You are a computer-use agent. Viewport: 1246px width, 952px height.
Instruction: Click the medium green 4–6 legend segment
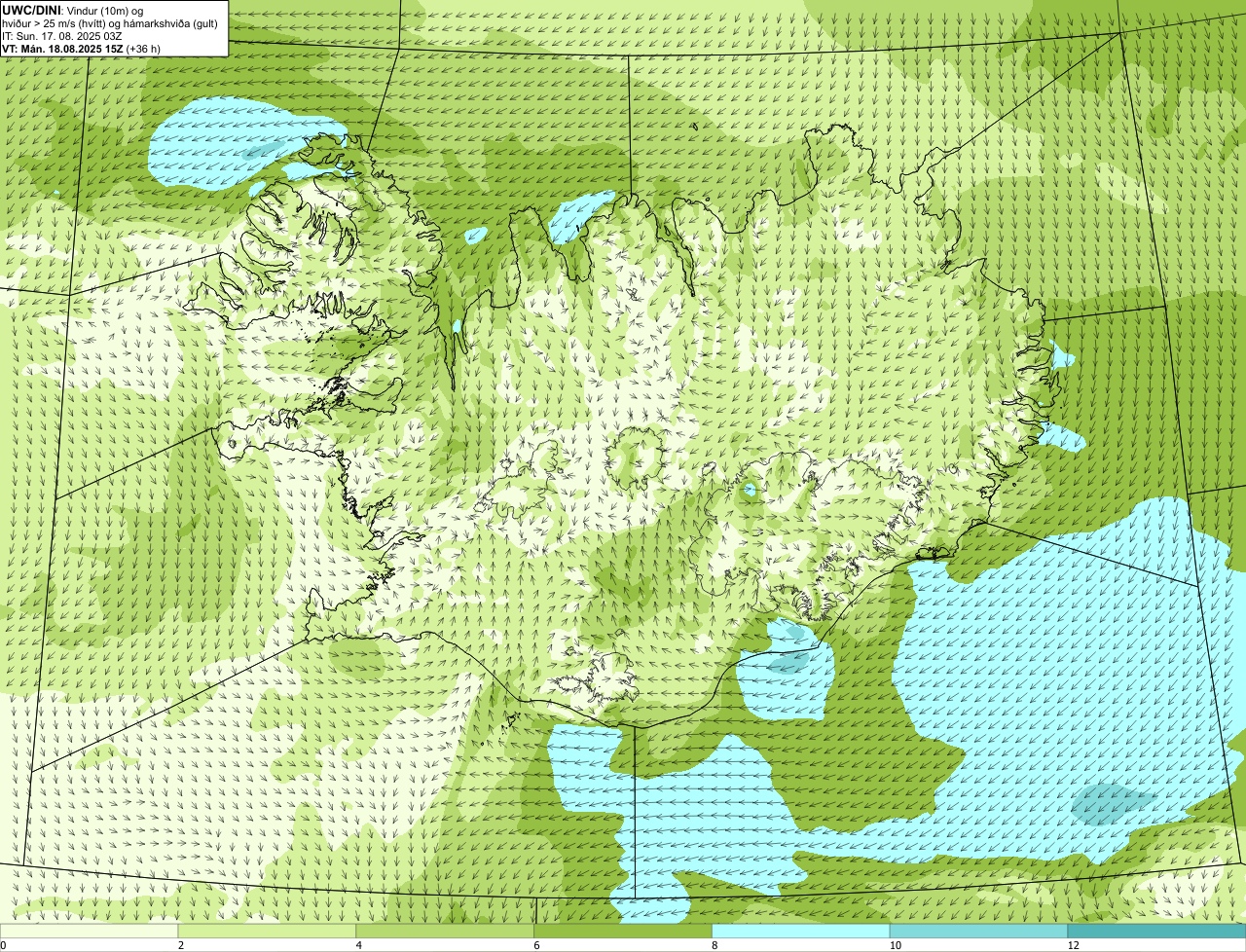click(445, 931)
